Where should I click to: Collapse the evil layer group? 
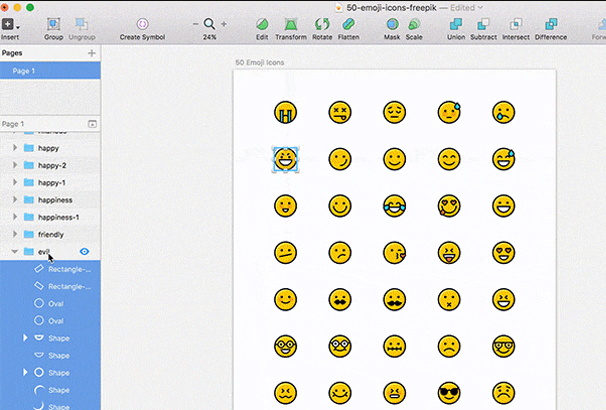(x=14, y=252)
